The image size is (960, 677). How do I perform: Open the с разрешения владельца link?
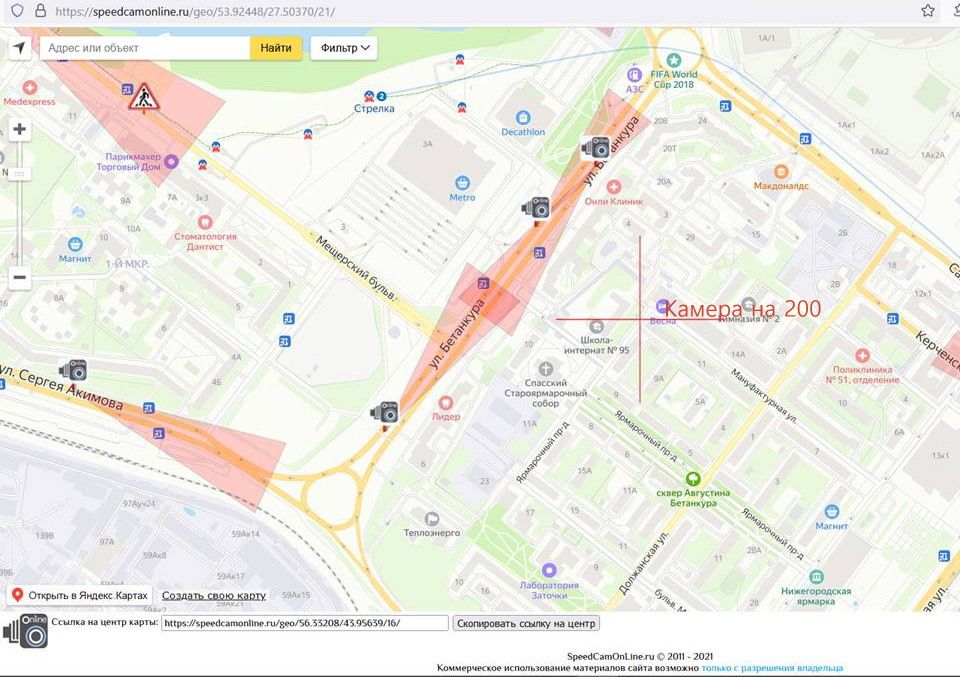(771, 667)
